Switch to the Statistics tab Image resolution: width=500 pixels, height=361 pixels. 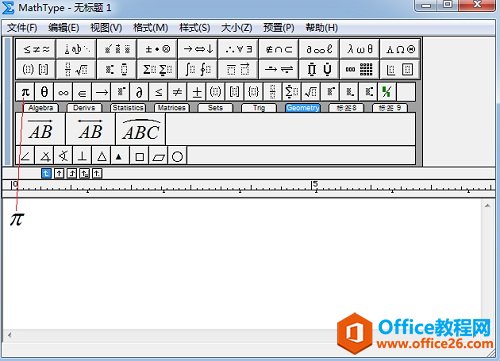coord(128,108)
